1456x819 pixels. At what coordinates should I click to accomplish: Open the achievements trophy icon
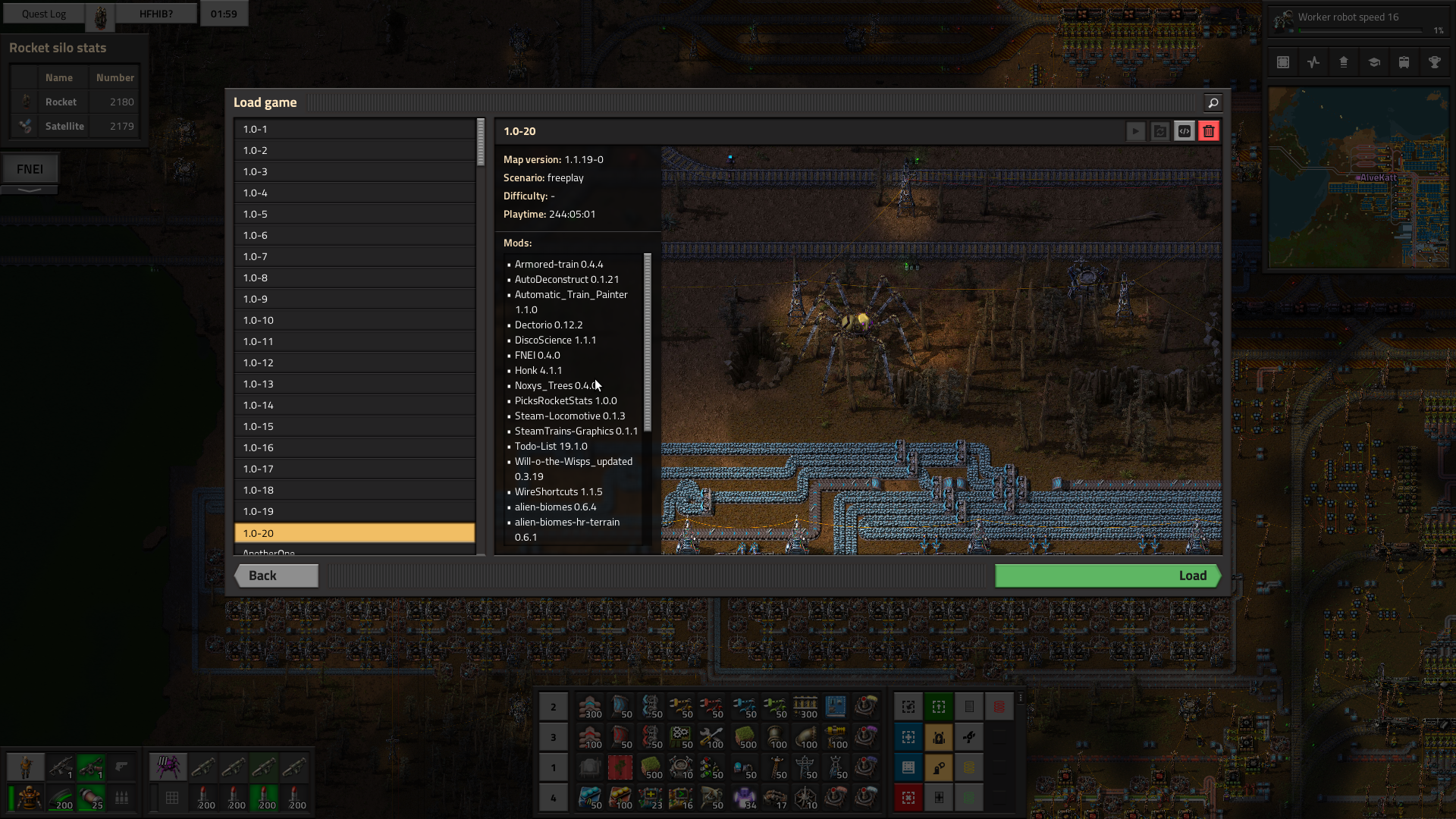click(1435, 62)
